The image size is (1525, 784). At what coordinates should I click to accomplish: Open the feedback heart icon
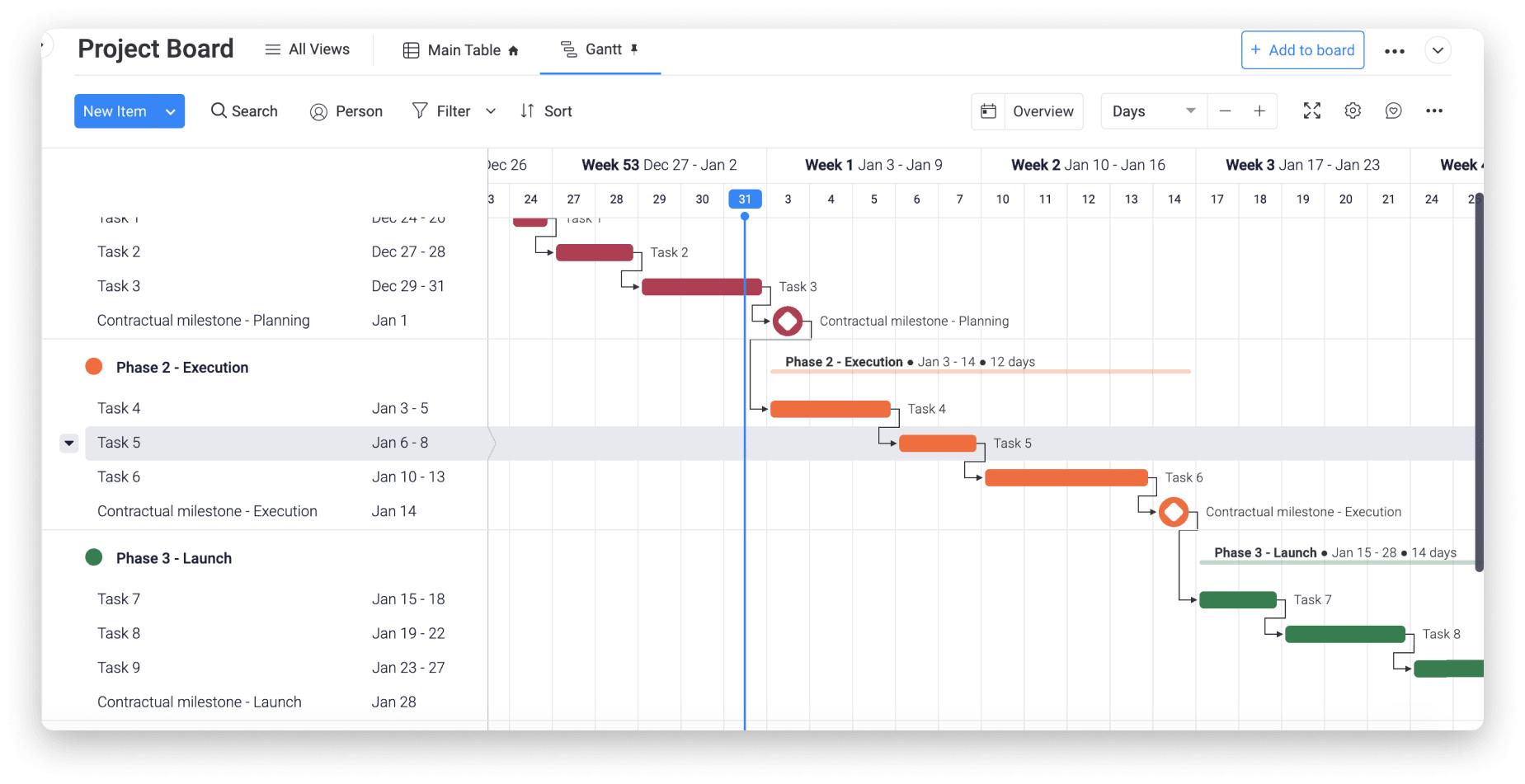click(x=1394, y=110)
